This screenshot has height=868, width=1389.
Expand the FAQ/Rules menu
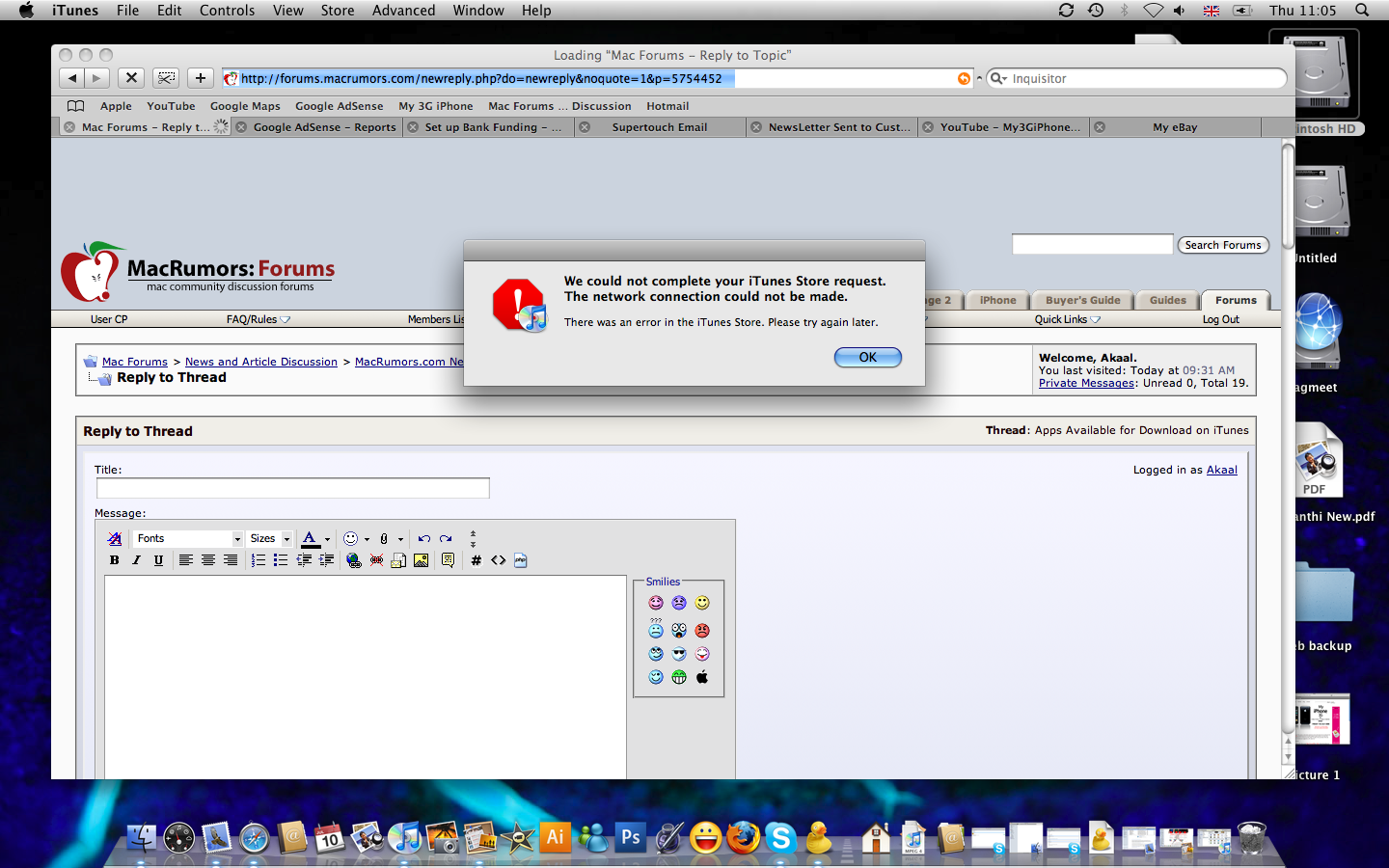(259, 319)
